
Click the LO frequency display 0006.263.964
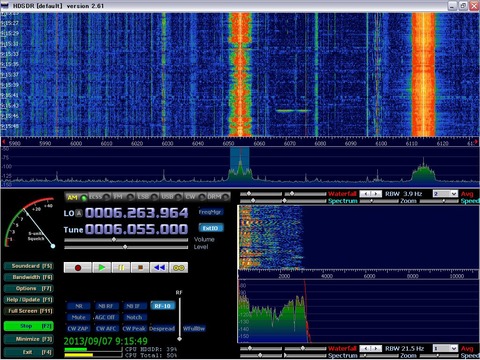pyautogui.click(x=136, y=213)
